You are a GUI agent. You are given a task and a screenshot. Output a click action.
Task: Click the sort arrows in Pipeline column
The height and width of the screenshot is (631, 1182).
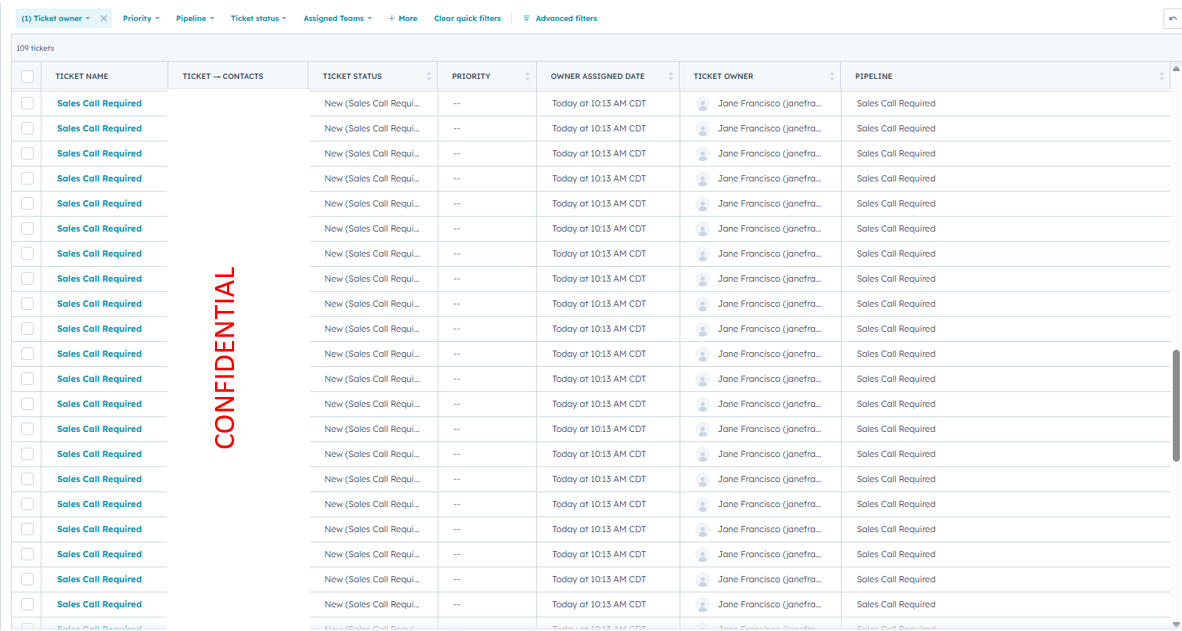click(1161, 76)
